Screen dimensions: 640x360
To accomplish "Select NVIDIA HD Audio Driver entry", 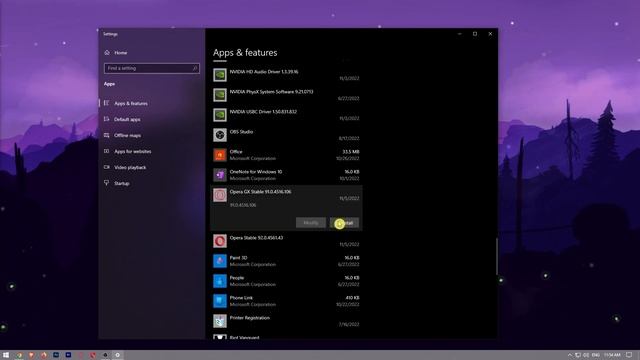I will [x=286, y=75].
